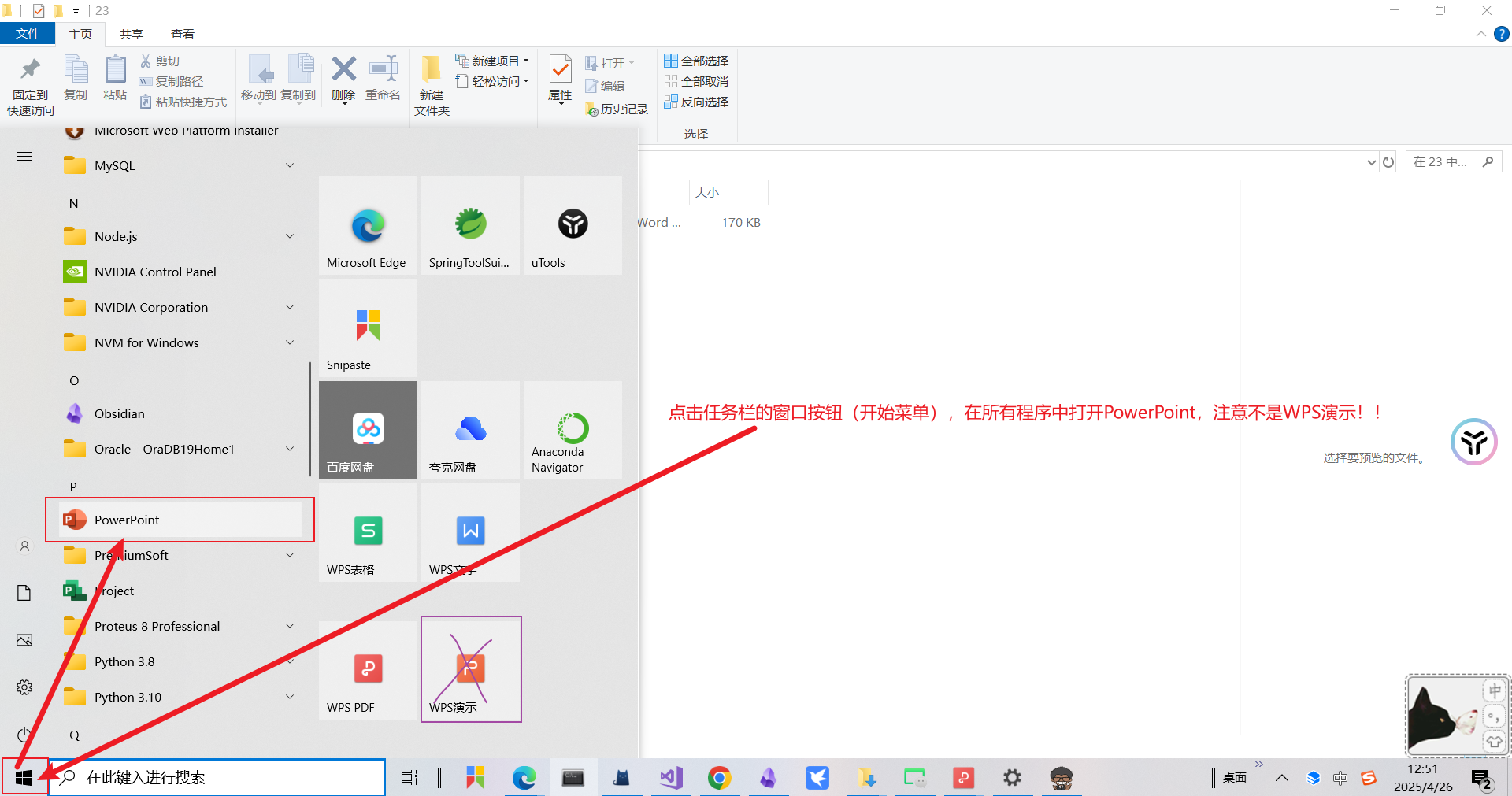Viewport: 1512px width, 796px height.
Task: Expand the MySQL folder
Action: [x=290, y=165]
